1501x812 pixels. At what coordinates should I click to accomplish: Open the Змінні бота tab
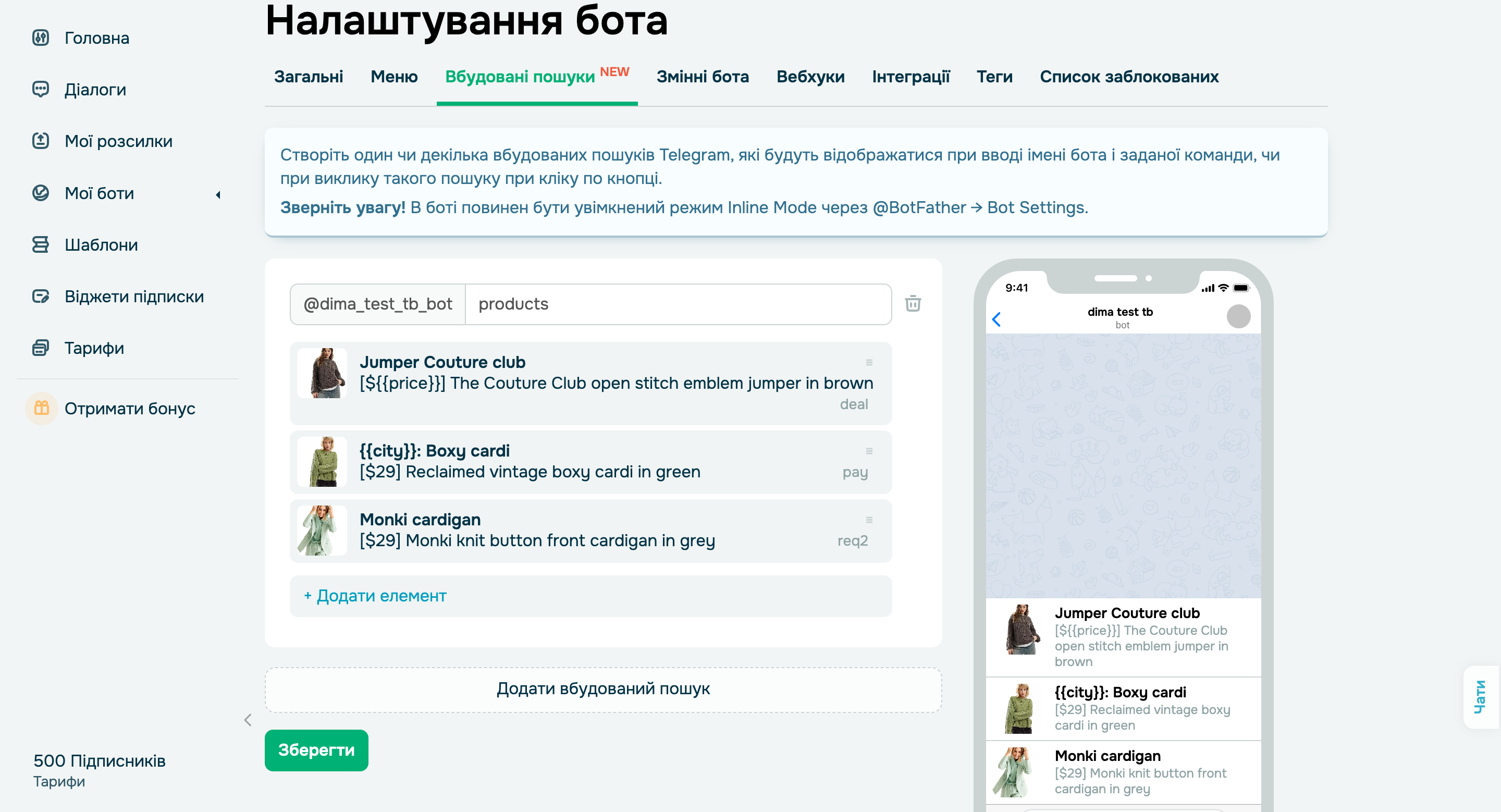[x=703, y=76]
